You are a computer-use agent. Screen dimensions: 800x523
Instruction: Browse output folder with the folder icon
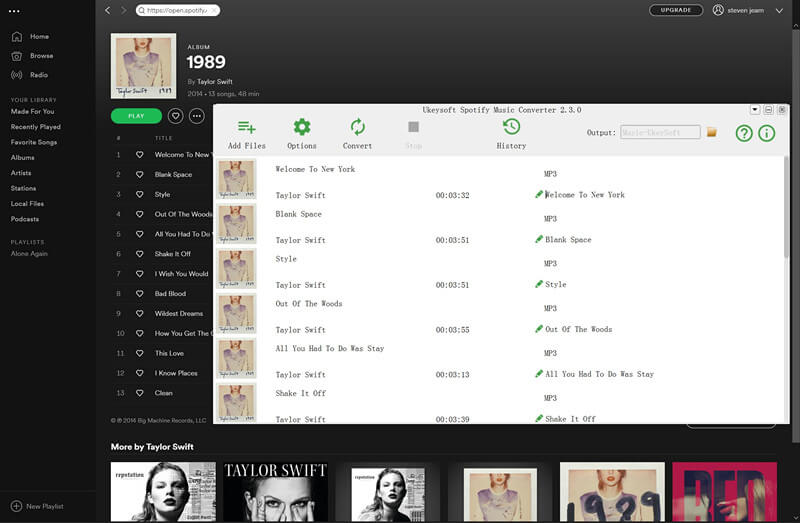[x=712, y=133]
